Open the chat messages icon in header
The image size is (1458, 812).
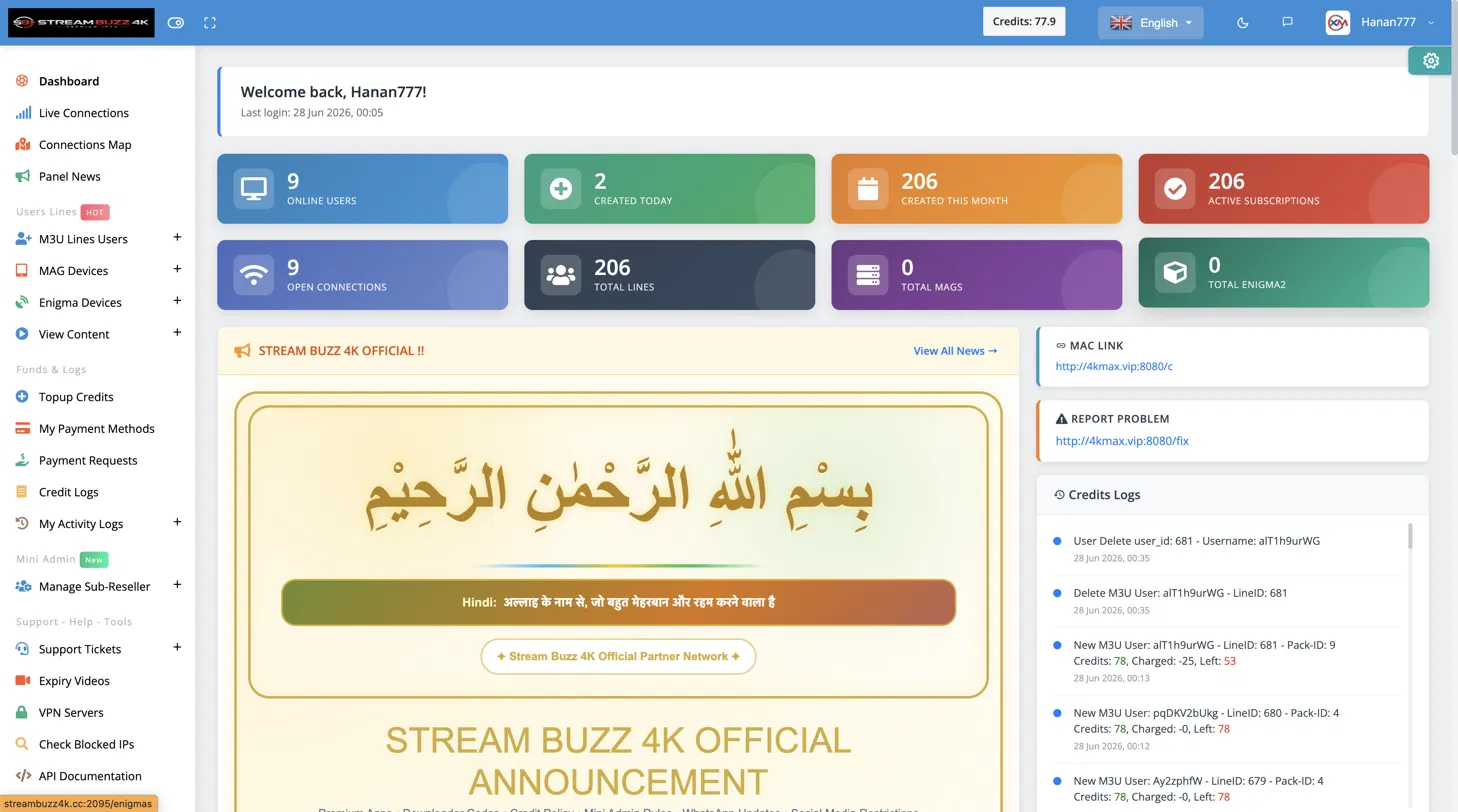click(1288, 22)
